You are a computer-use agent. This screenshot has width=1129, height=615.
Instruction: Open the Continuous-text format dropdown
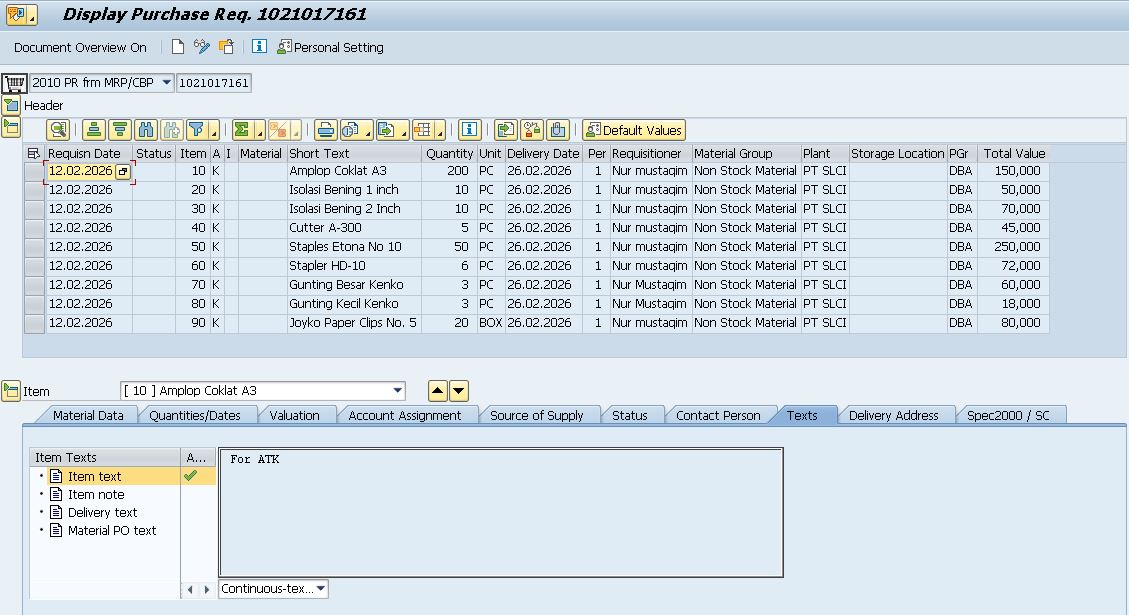320,589
